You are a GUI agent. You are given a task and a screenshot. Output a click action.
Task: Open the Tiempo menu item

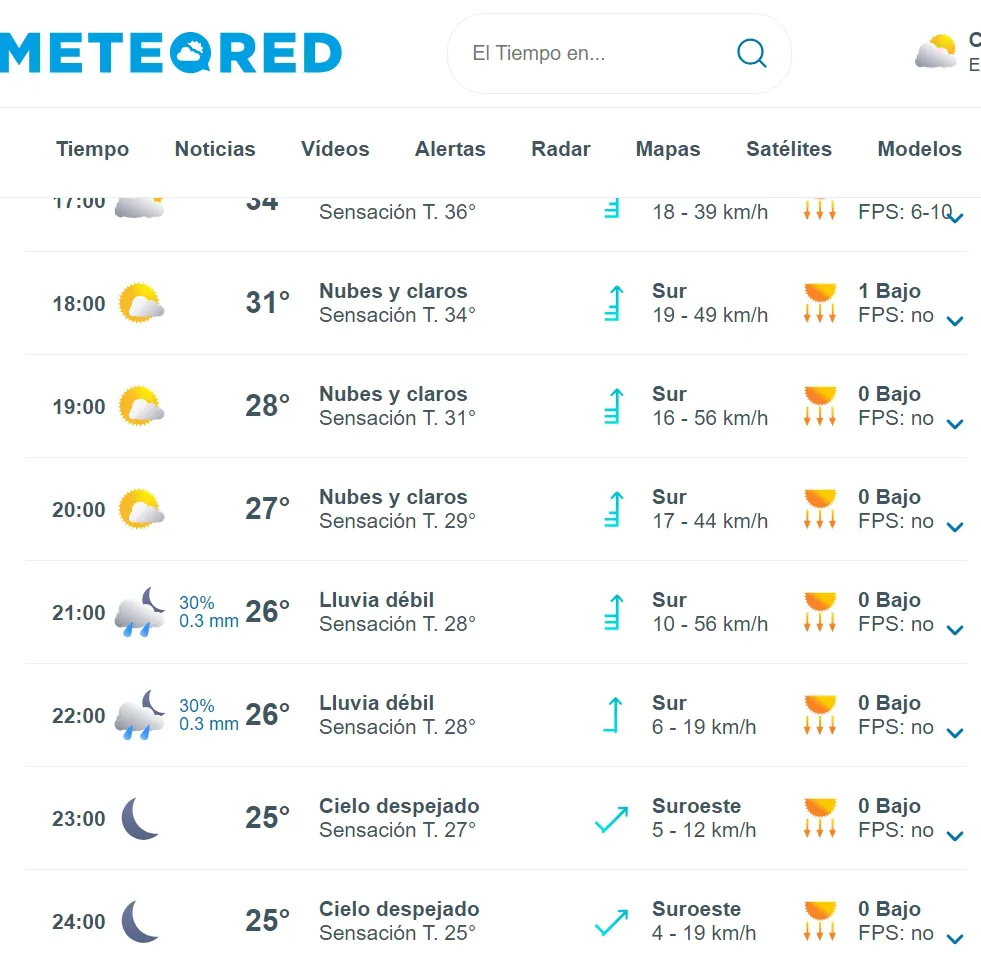pos(93,149)
